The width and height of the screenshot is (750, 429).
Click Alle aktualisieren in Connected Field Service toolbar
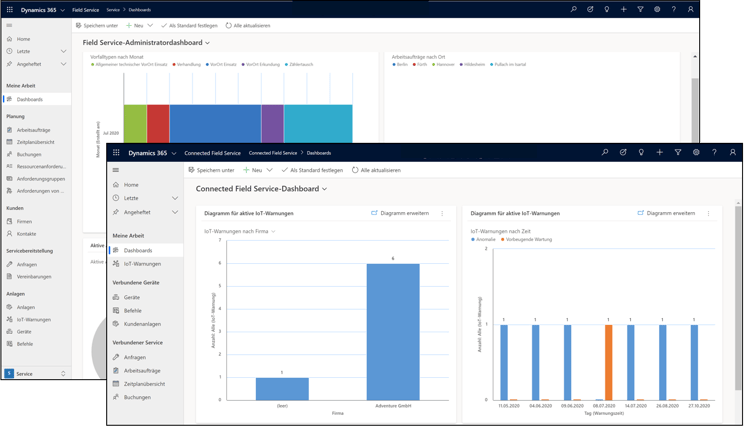pyautogui.click(x=376, y=170)
